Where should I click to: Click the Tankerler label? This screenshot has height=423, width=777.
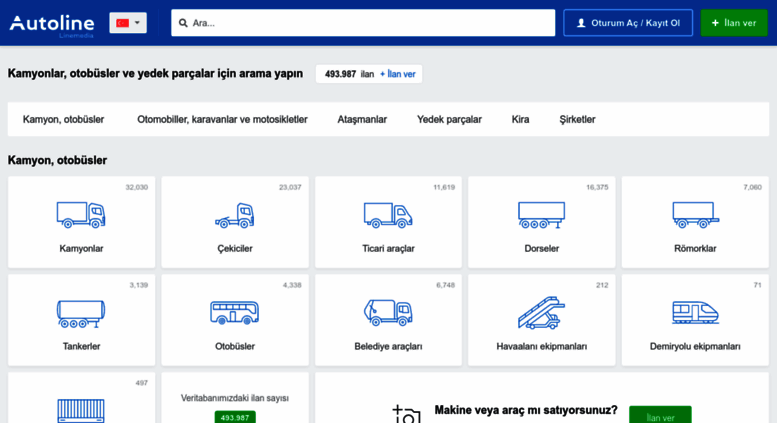coord(81,346)
